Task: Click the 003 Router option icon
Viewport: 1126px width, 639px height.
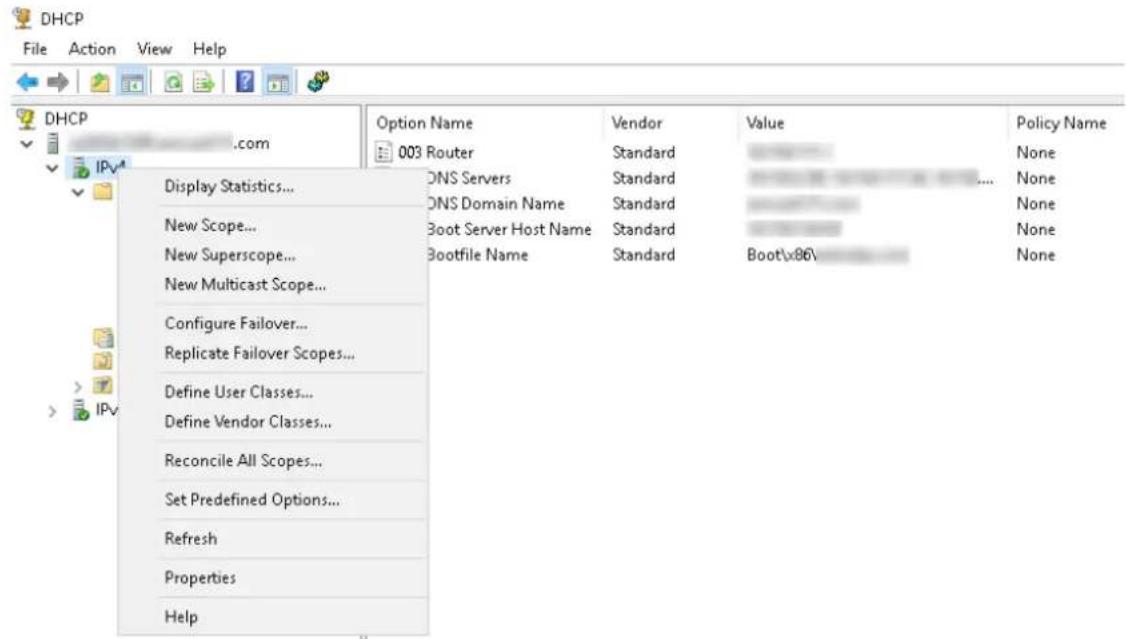Action: [x=383, y=152]
